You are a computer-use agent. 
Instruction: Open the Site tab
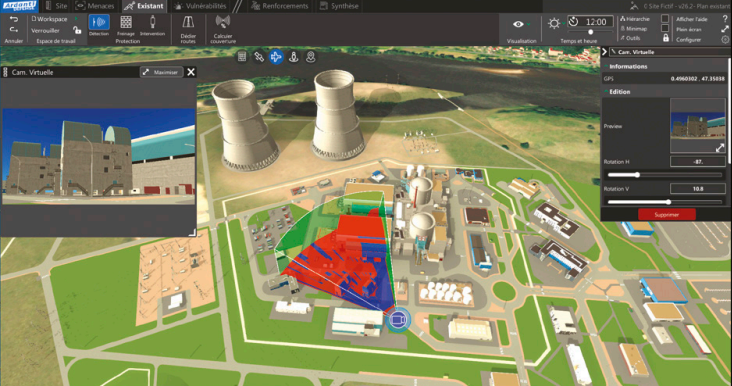(x=55, y=6)
